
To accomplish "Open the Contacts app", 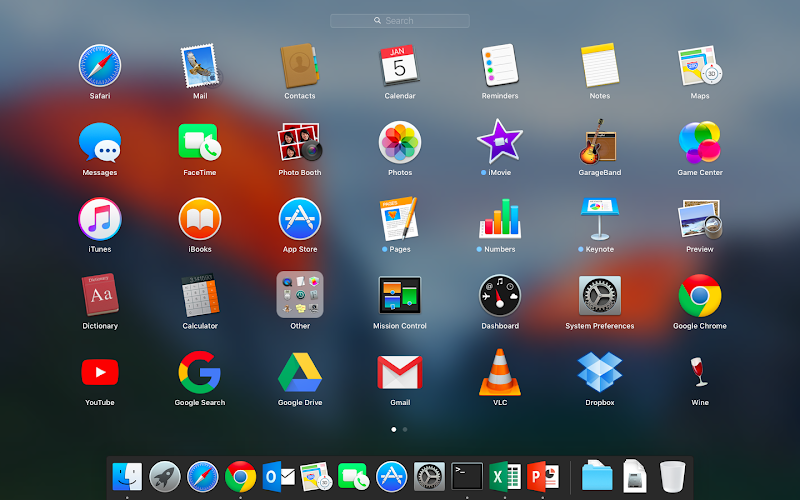I will click(299, 65).
